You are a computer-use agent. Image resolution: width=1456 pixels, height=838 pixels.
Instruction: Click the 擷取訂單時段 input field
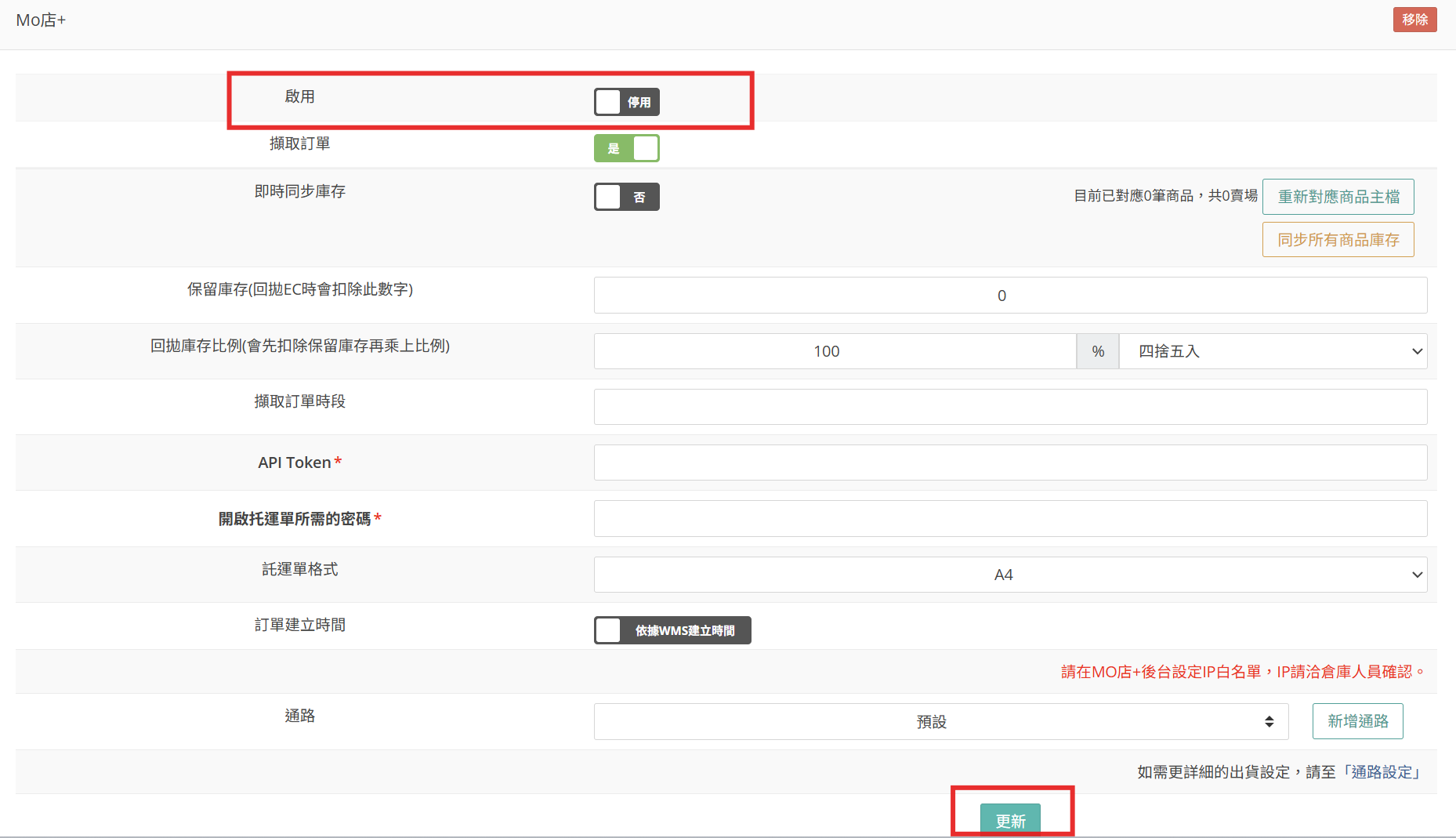tap(1009, 407)
